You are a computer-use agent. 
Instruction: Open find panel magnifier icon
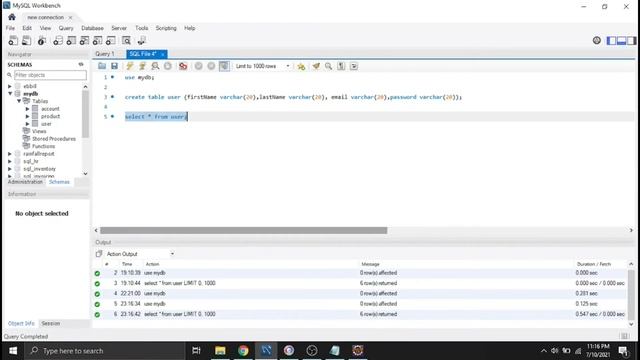pyautogui.click(x=329, y=66)
